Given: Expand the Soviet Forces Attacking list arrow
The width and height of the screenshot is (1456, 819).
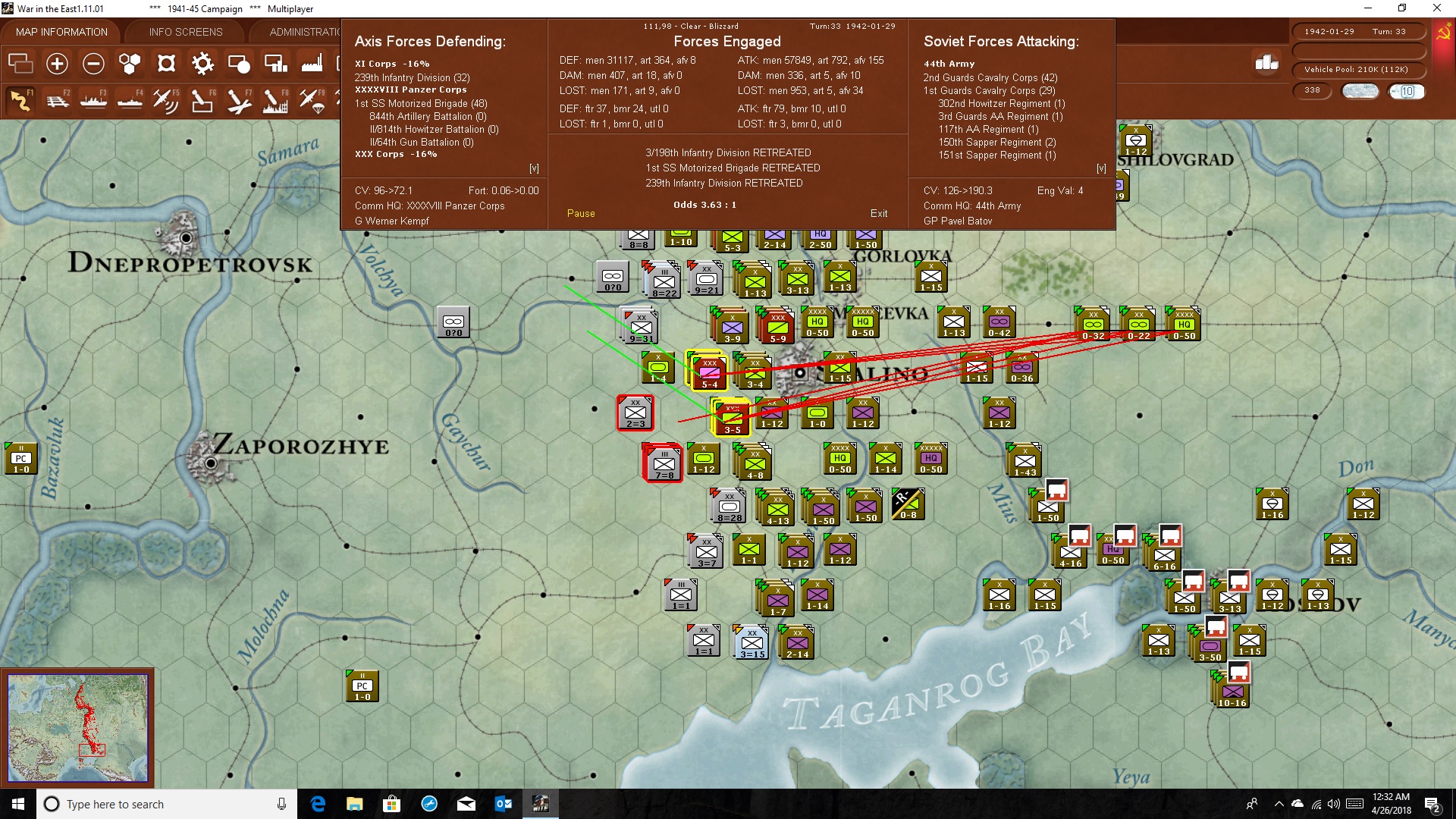Looking at the screenshot, I should point(1101,168).
